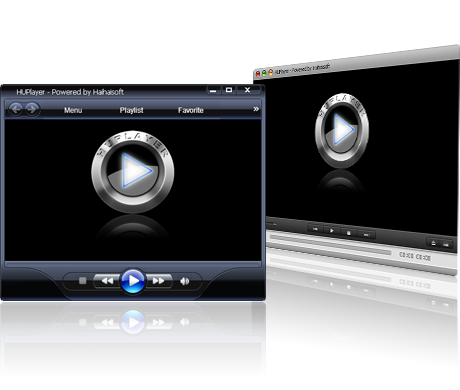The image size is (460, 390).
Task: Click the previous track button in the gray player
Action: (315, 229)
